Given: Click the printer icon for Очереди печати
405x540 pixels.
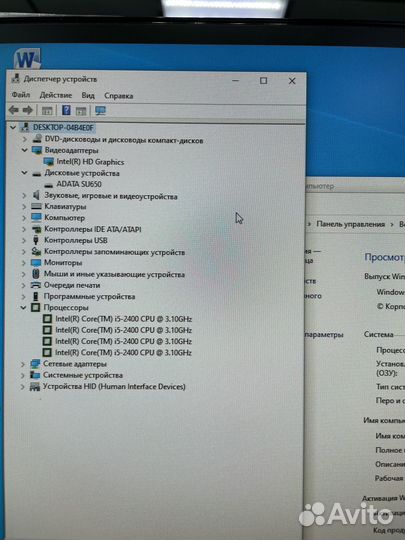Looking at the screenshot, I should 36,285.
